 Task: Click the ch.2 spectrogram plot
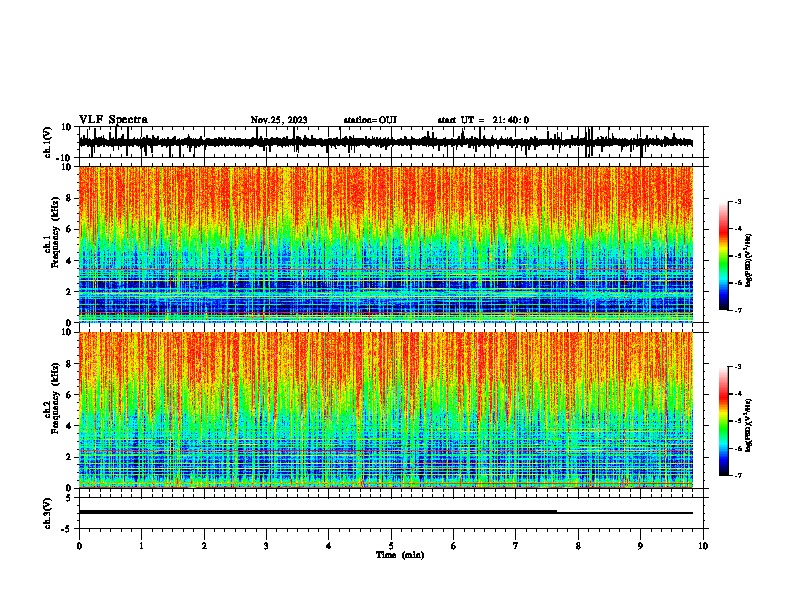386,410
